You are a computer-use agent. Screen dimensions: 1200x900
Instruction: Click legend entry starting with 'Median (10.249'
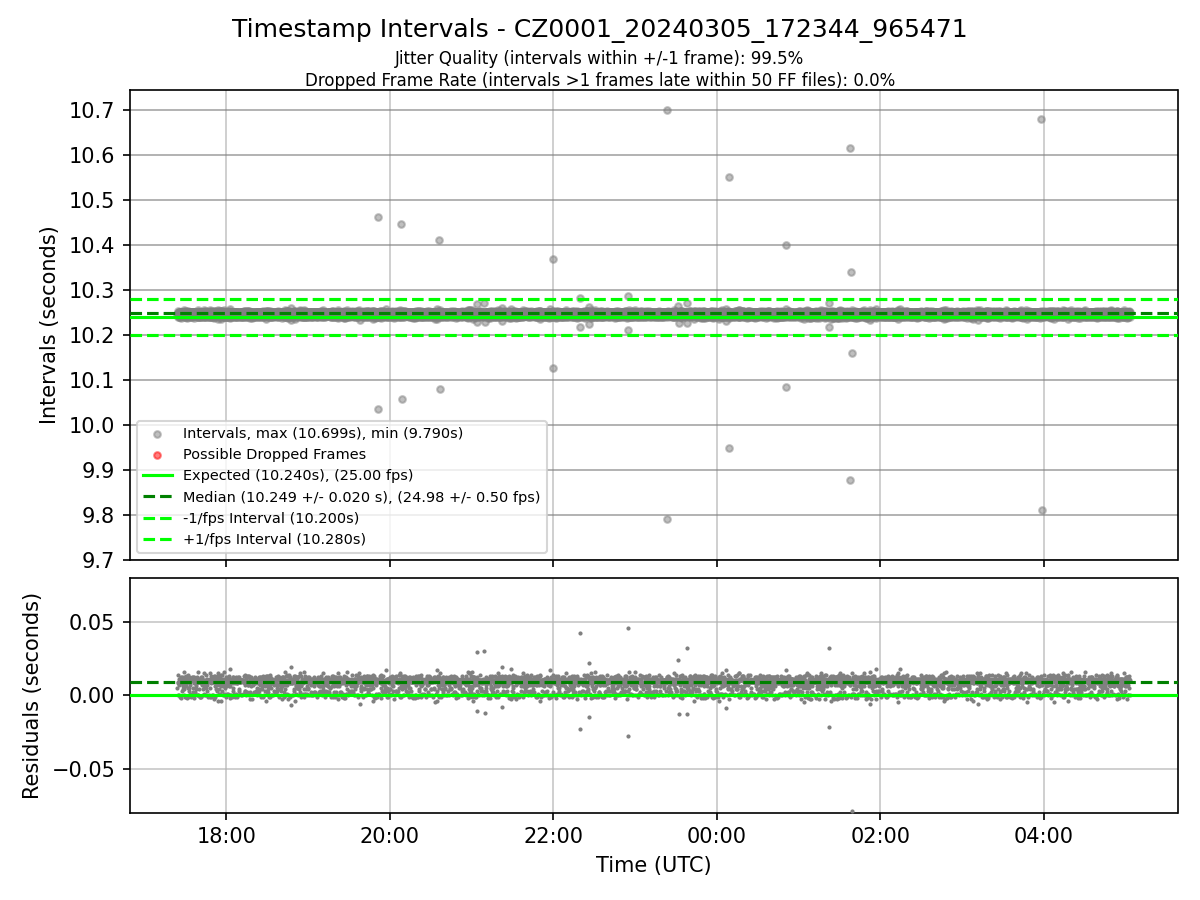coord(361,496)
